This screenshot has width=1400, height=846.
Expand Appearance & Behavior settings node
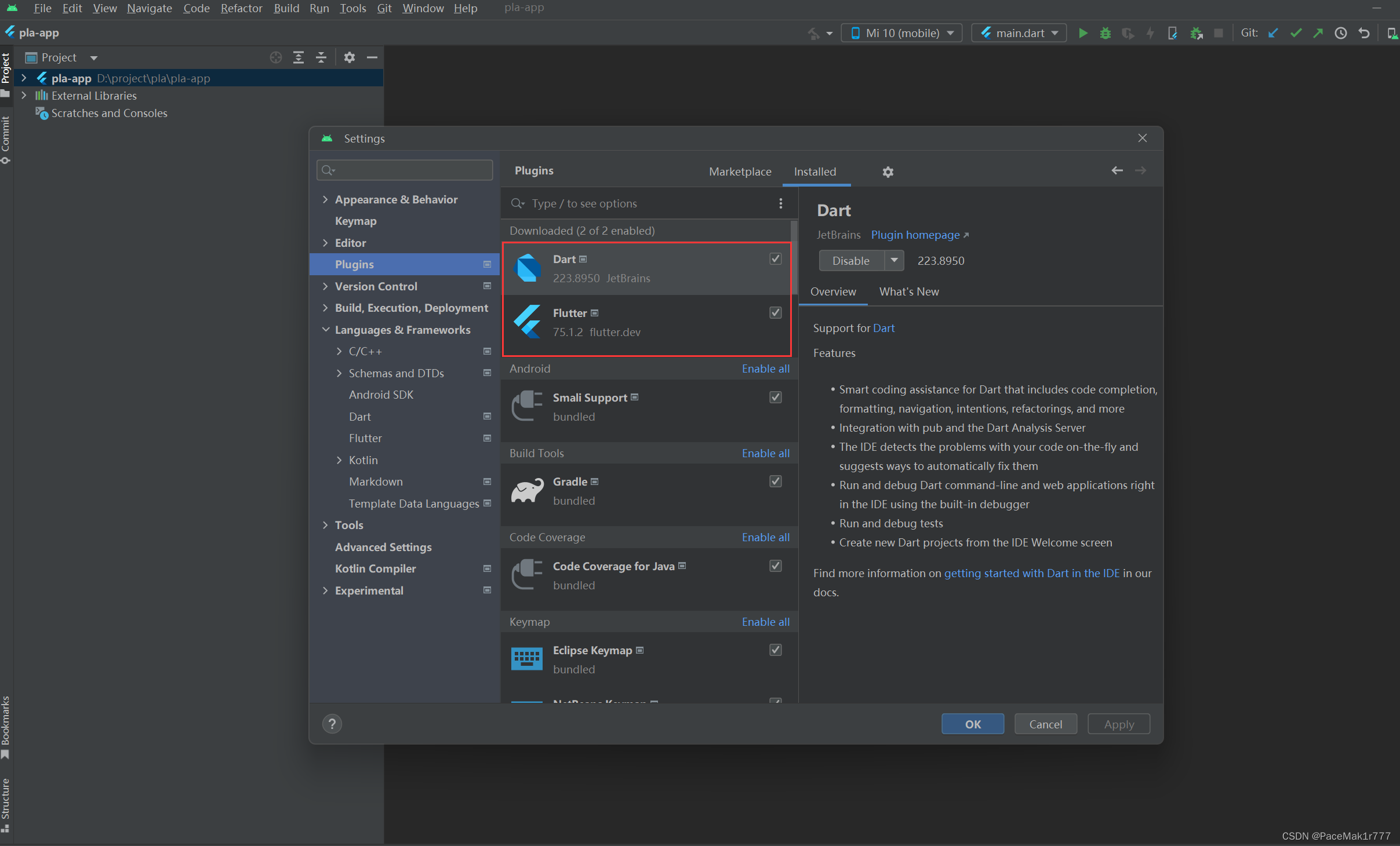(x=325, y=199)
